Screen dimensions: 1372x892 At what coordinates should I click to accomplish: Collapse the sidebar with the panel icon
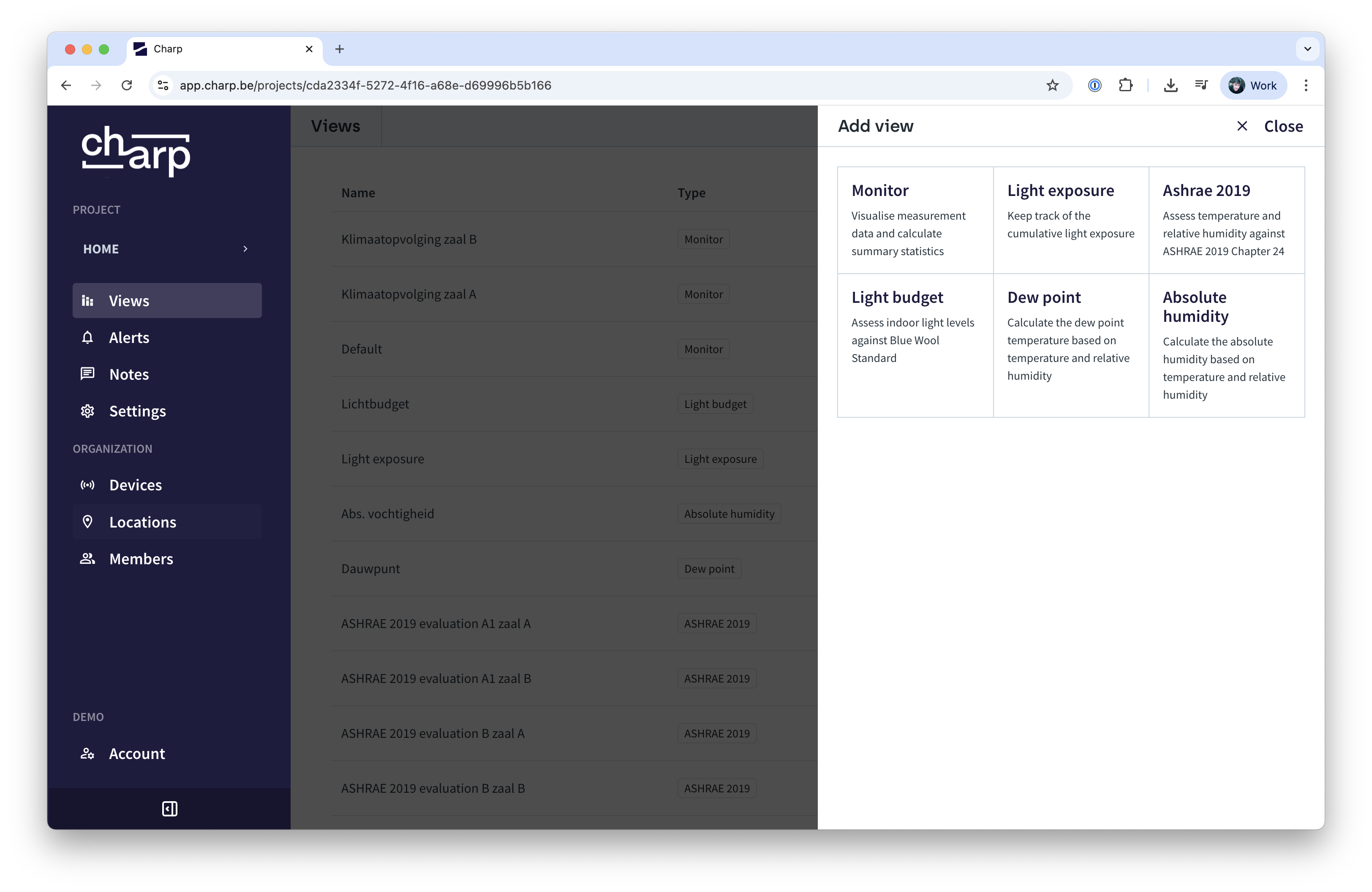point(169,809)
